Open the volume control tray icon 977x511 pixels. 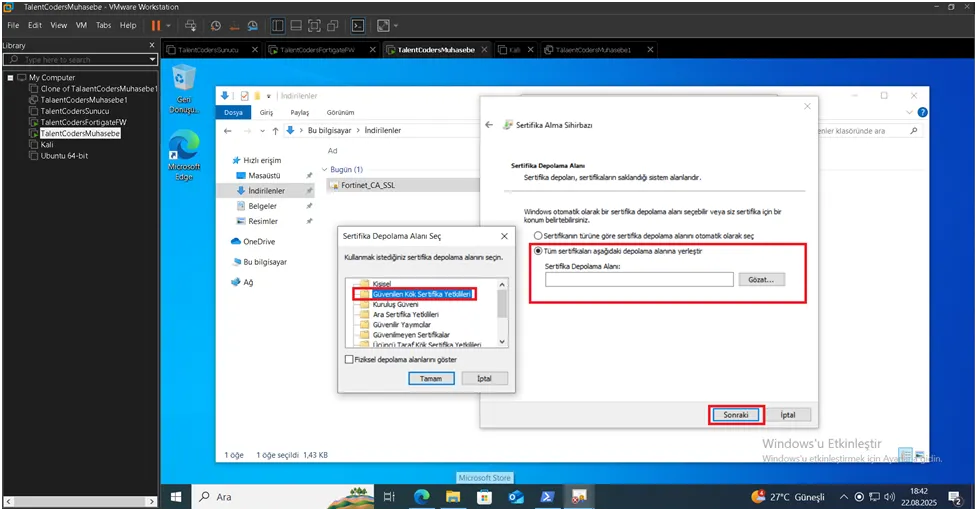tap(889, 497)
